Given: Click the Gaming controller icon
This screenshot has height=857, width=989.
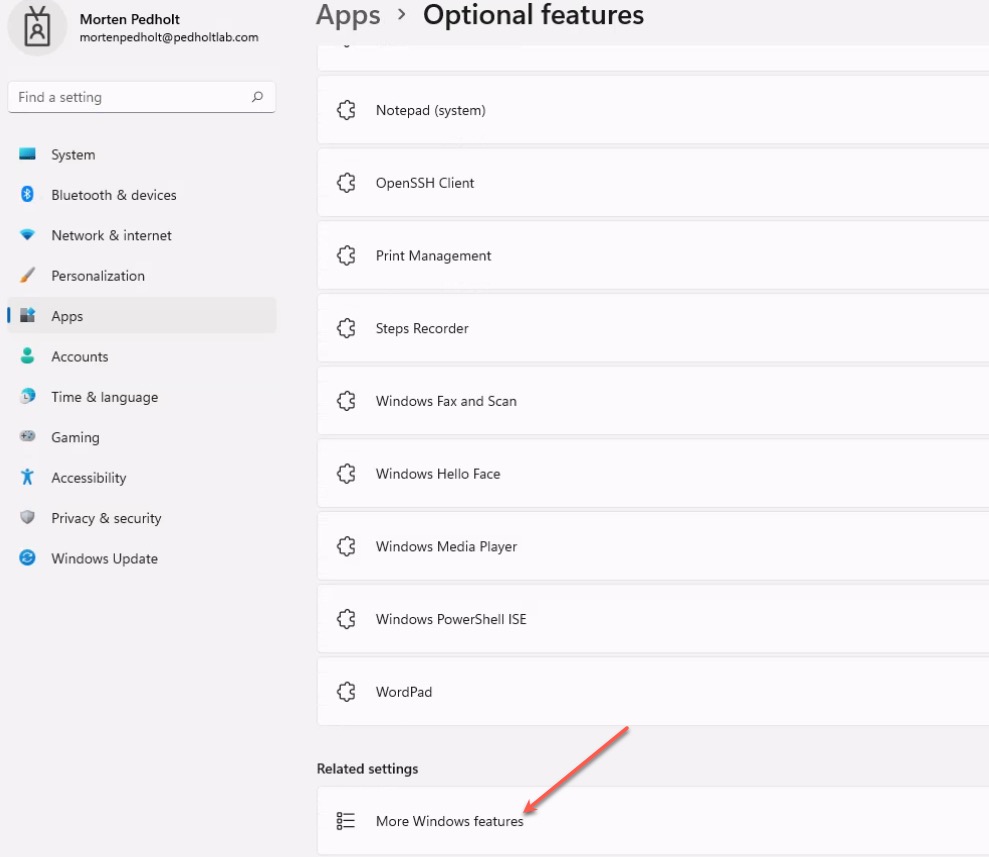Looking at the screenshot, I should (x=27, y=436).
